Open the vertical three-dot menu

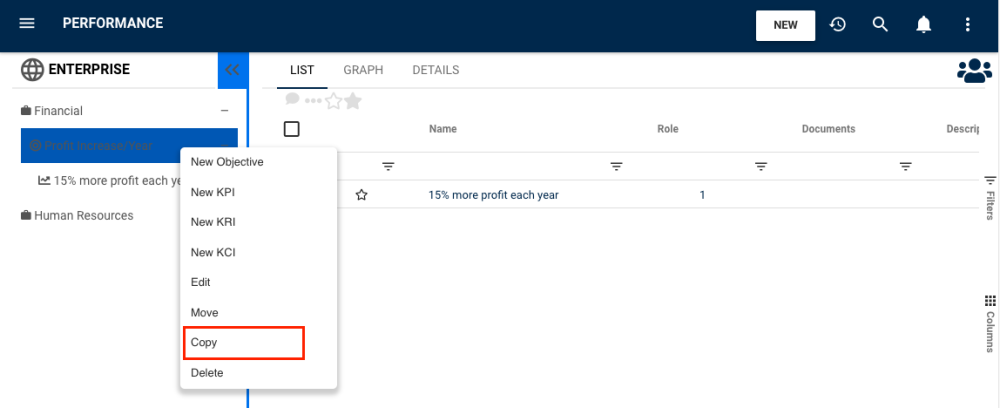(967, 24)
